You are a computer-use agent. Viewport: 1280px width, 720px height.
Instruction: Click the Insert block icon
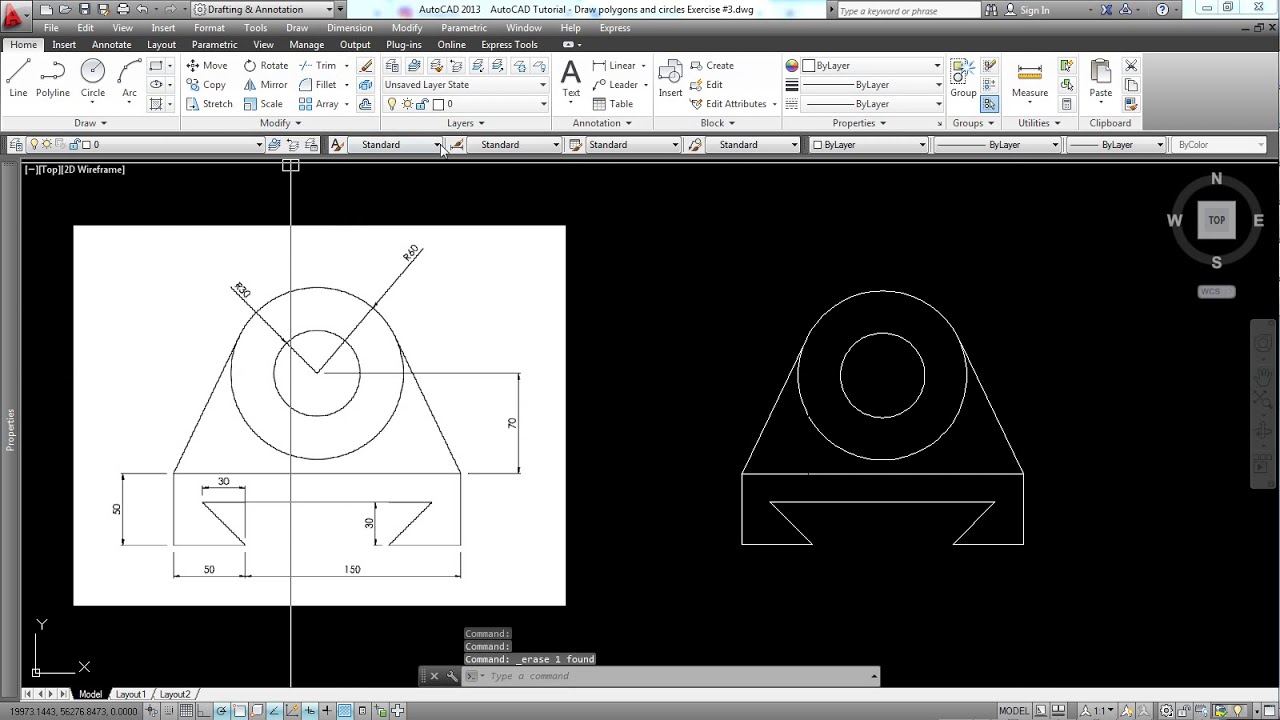[x=670, y=80]
